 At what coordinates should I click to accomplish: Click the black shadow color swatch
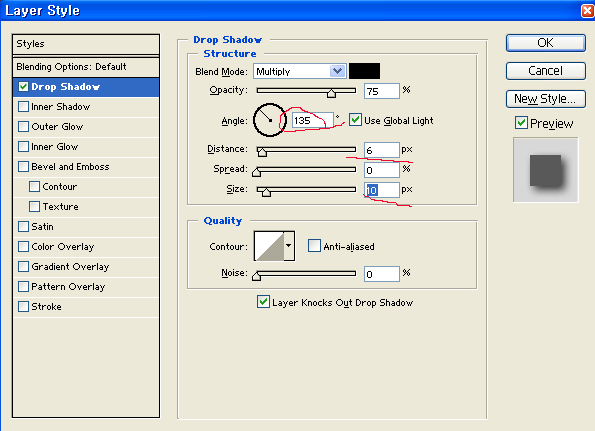pyautogui.click(x=364, y=71)
